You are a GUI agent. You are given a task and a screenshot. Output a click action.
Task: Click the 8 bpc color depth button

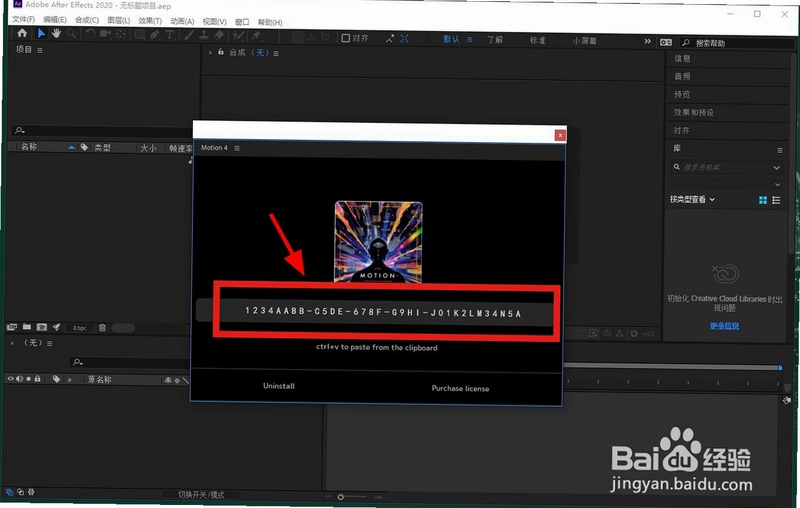click(79, 328)
